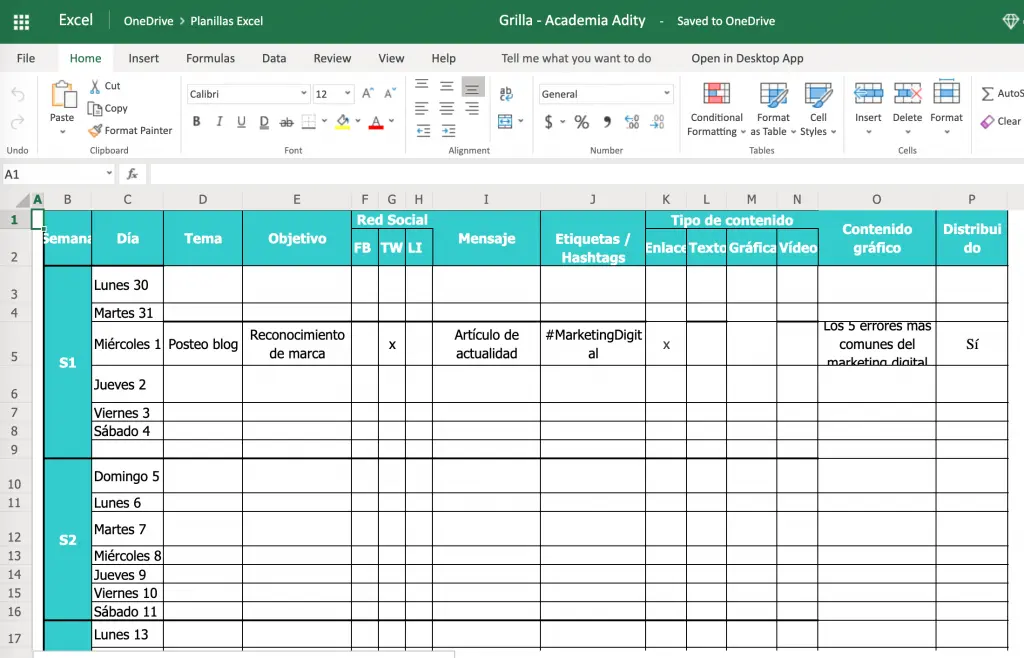The height and width of the screenshot is (658, 1024).
Task: Click the Delete cells button
Action: click(908, 108)
